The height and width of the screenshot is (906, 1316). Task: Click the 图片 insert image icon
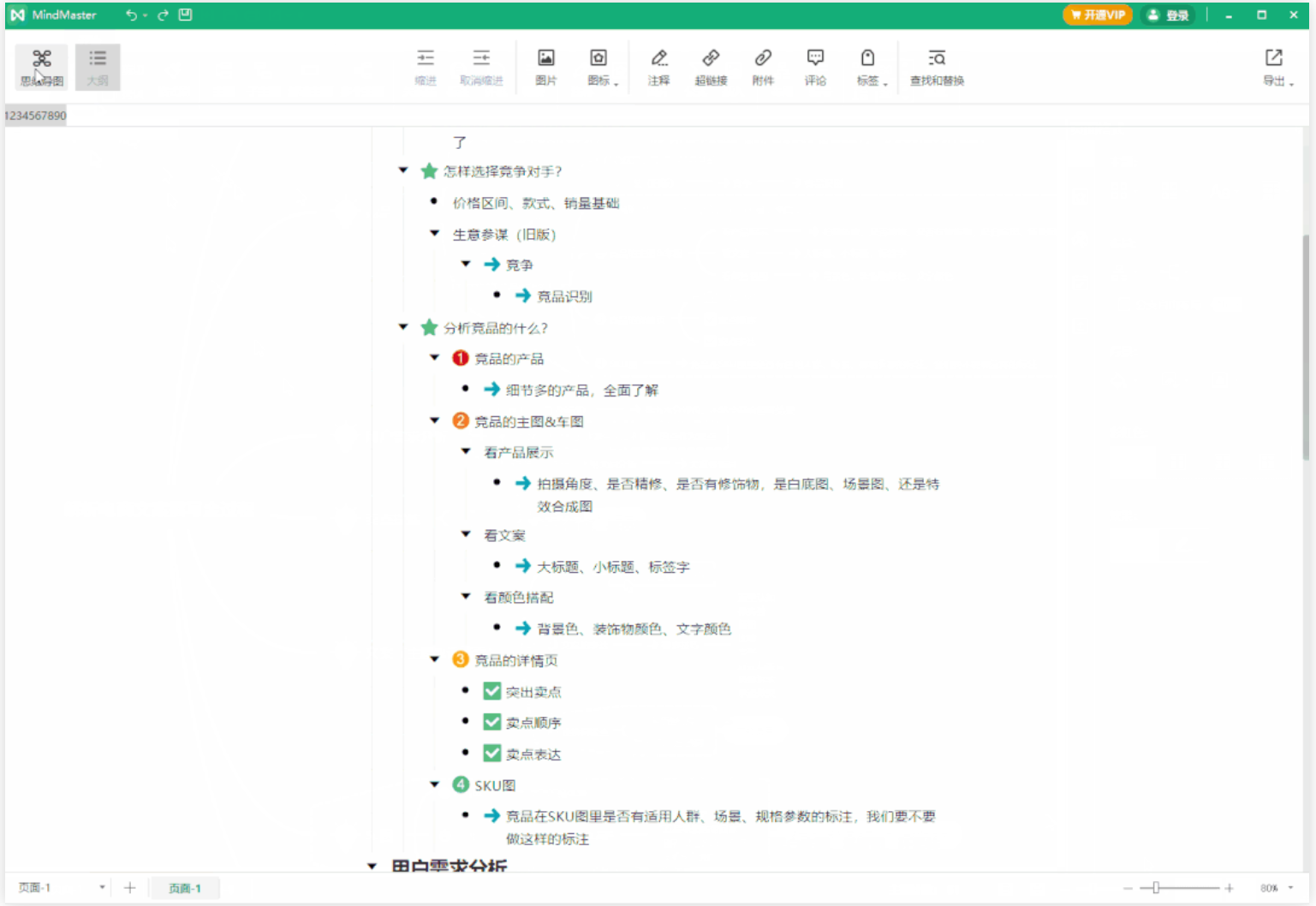[x=545, y=67]
